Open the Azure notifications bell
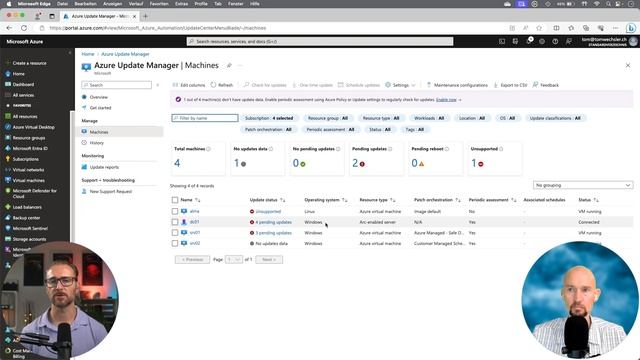Screen dimensions: 640x360 point(529,41)
